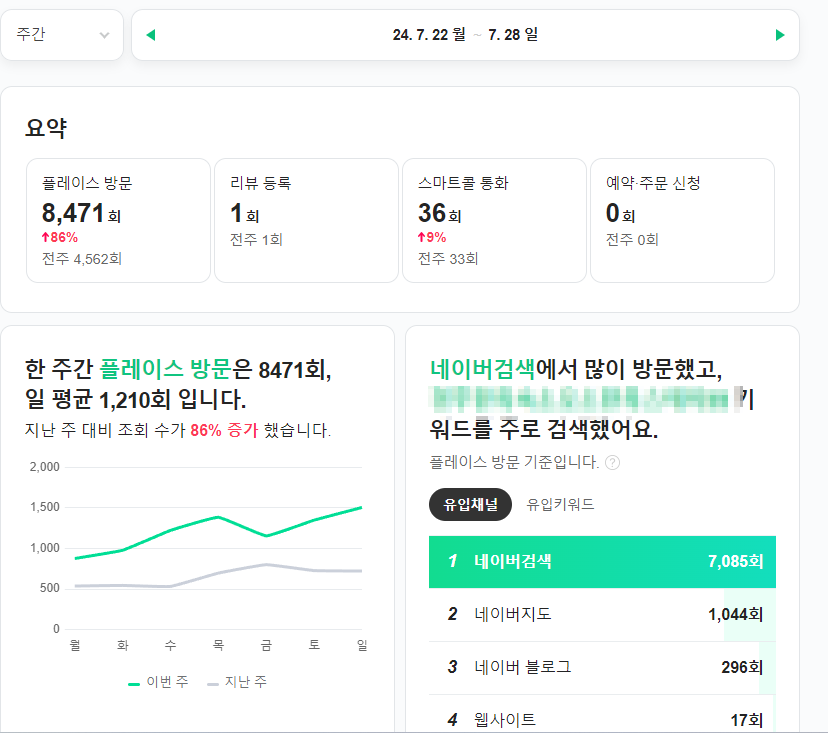Switch to the 유입키워드 tab
The image size is (828, 733).
pyautogui.click(x=560, y=504)
